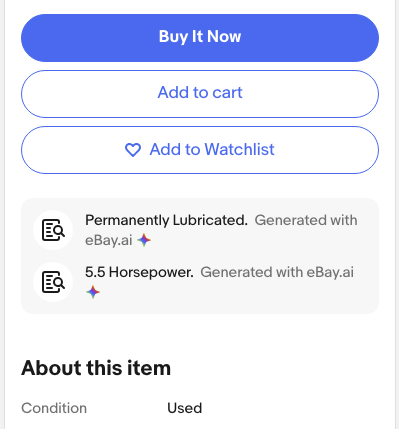399x429 pixels.
Task: Click the heart icon for Watchlist
Action: pyautogui.click(x=133, y=150)
